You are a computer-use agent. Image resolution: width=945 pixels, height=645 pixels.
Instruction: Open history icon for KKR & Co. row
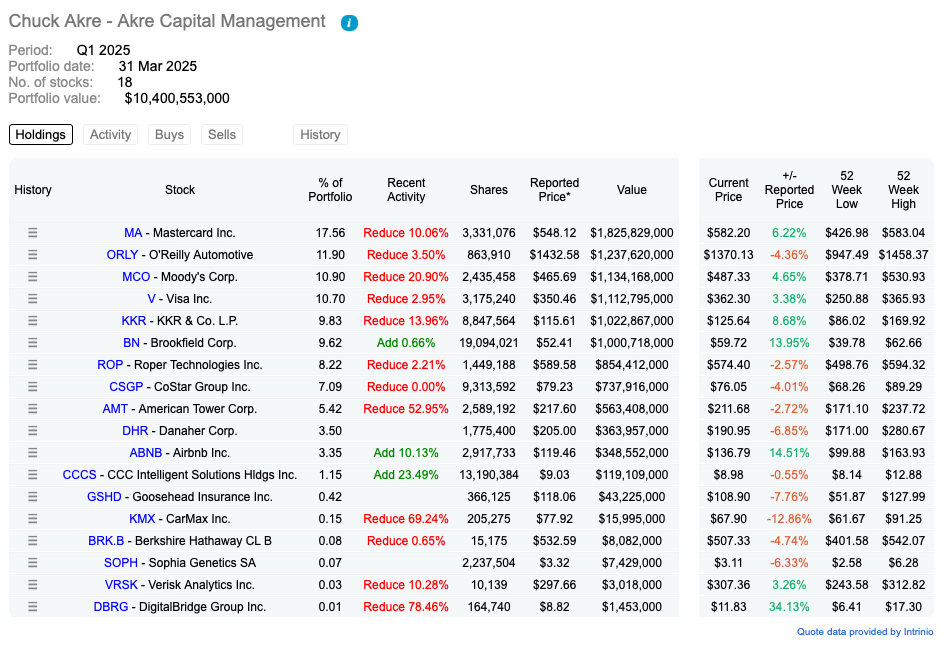(33, 321)
